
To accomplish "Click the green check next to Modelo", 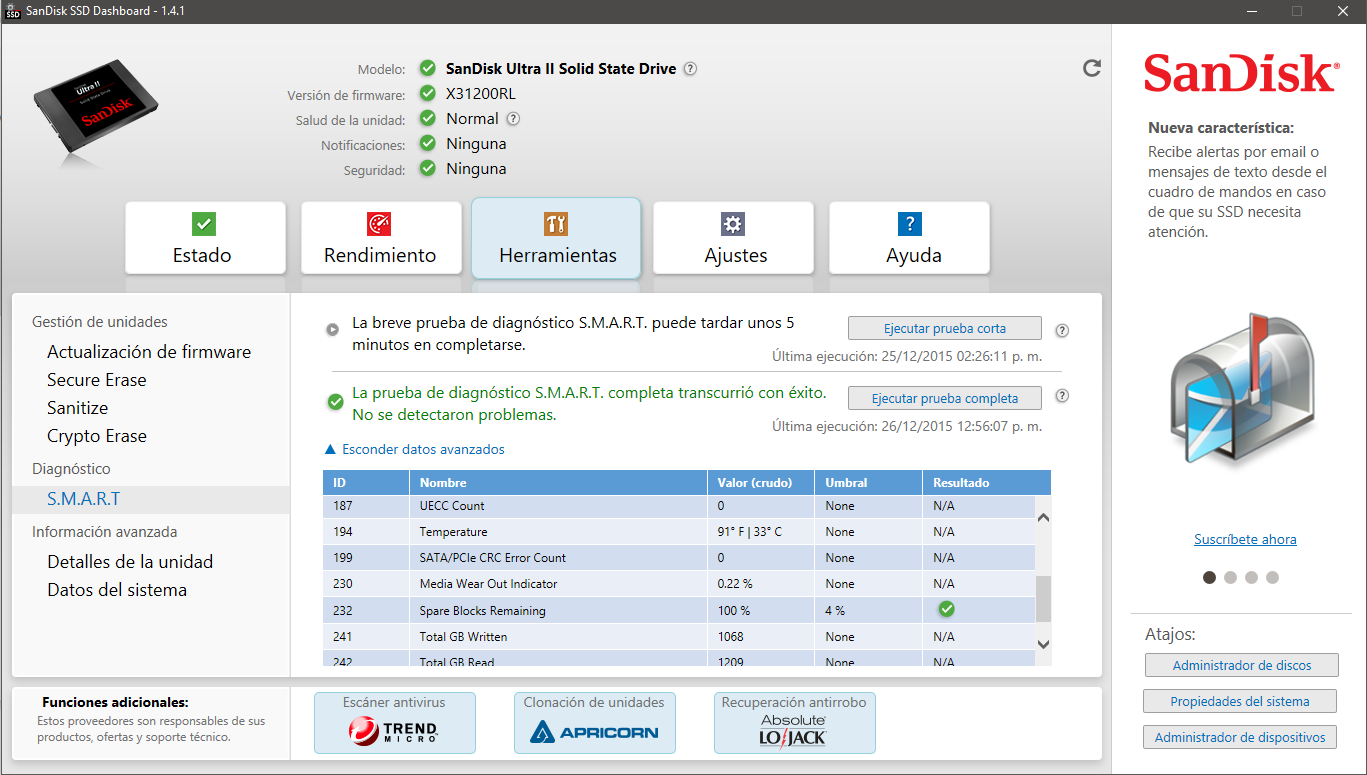I will 427,69.
